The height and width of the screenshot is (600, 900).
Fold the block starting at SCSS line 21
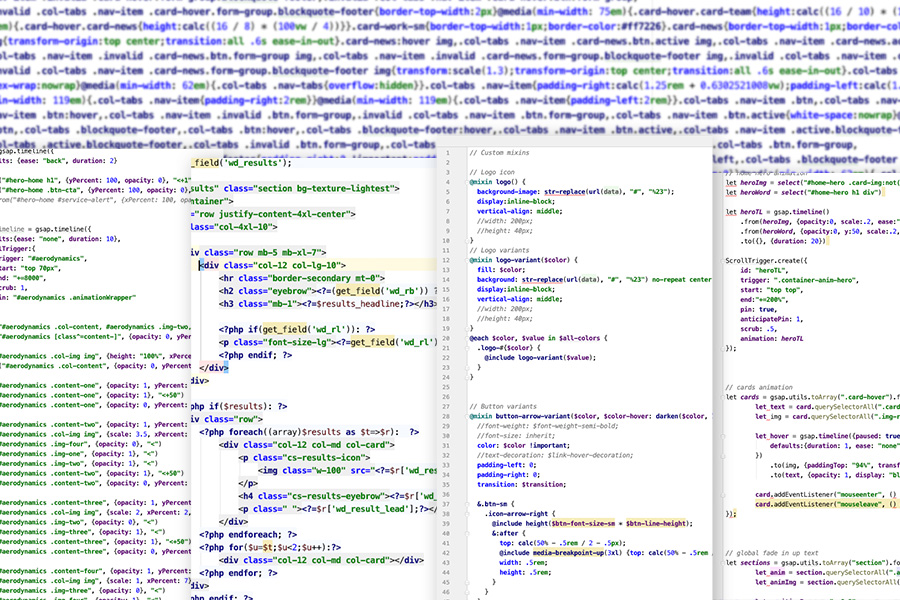[x=467, y=348]
